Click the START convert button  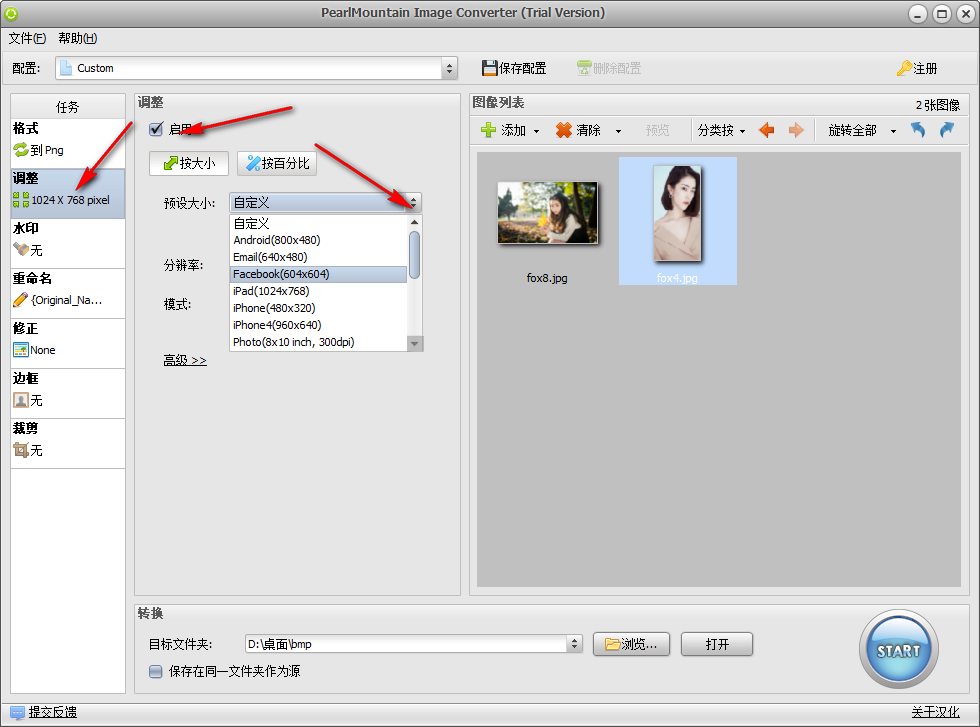898,650
